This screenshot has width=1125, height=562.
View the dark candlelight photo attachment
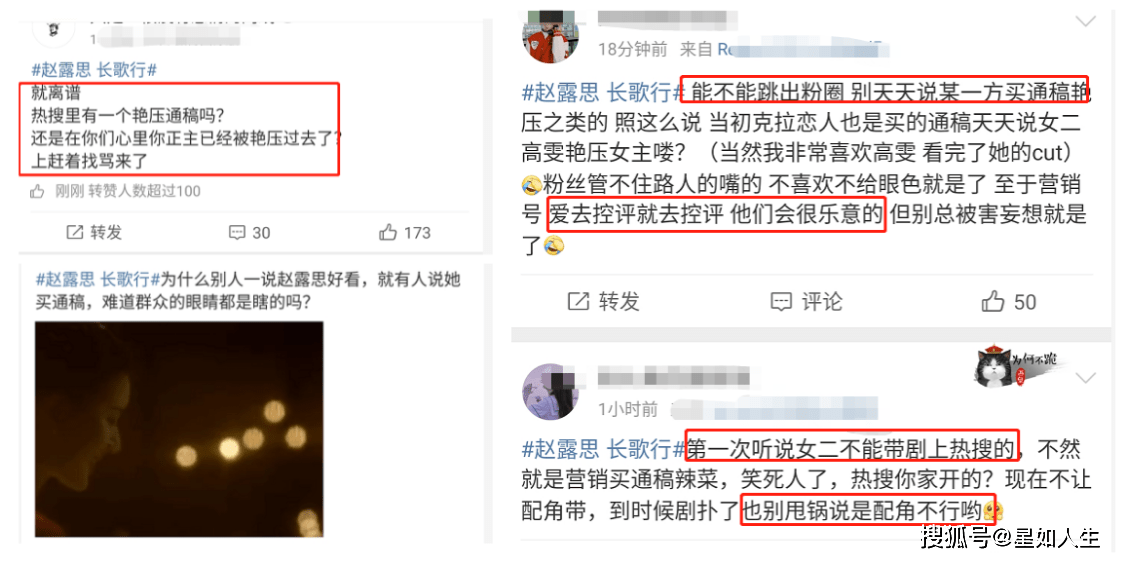point(179,429)
